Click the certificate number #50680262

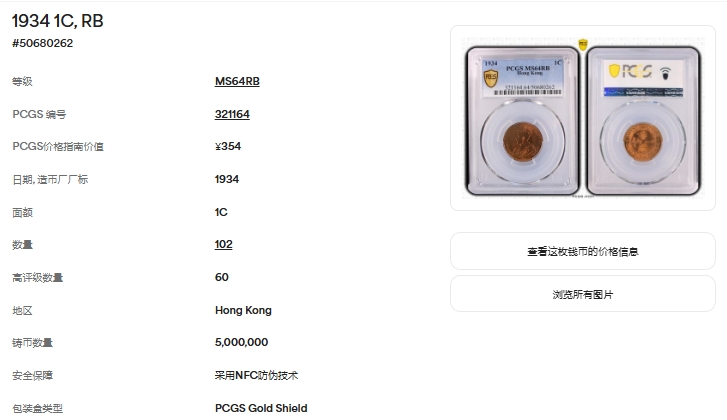(x=43, y=43)
